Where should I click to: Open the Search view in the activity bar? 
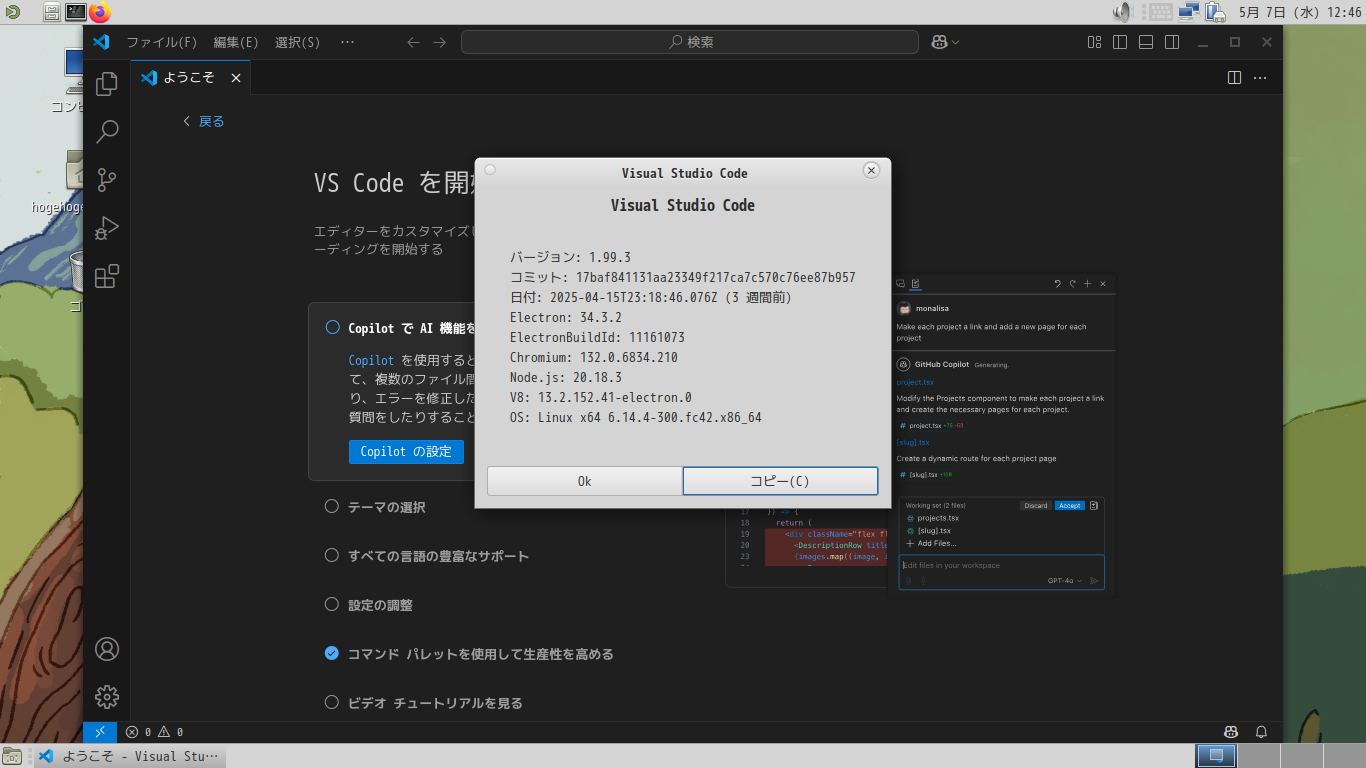[x=107, y=132]
